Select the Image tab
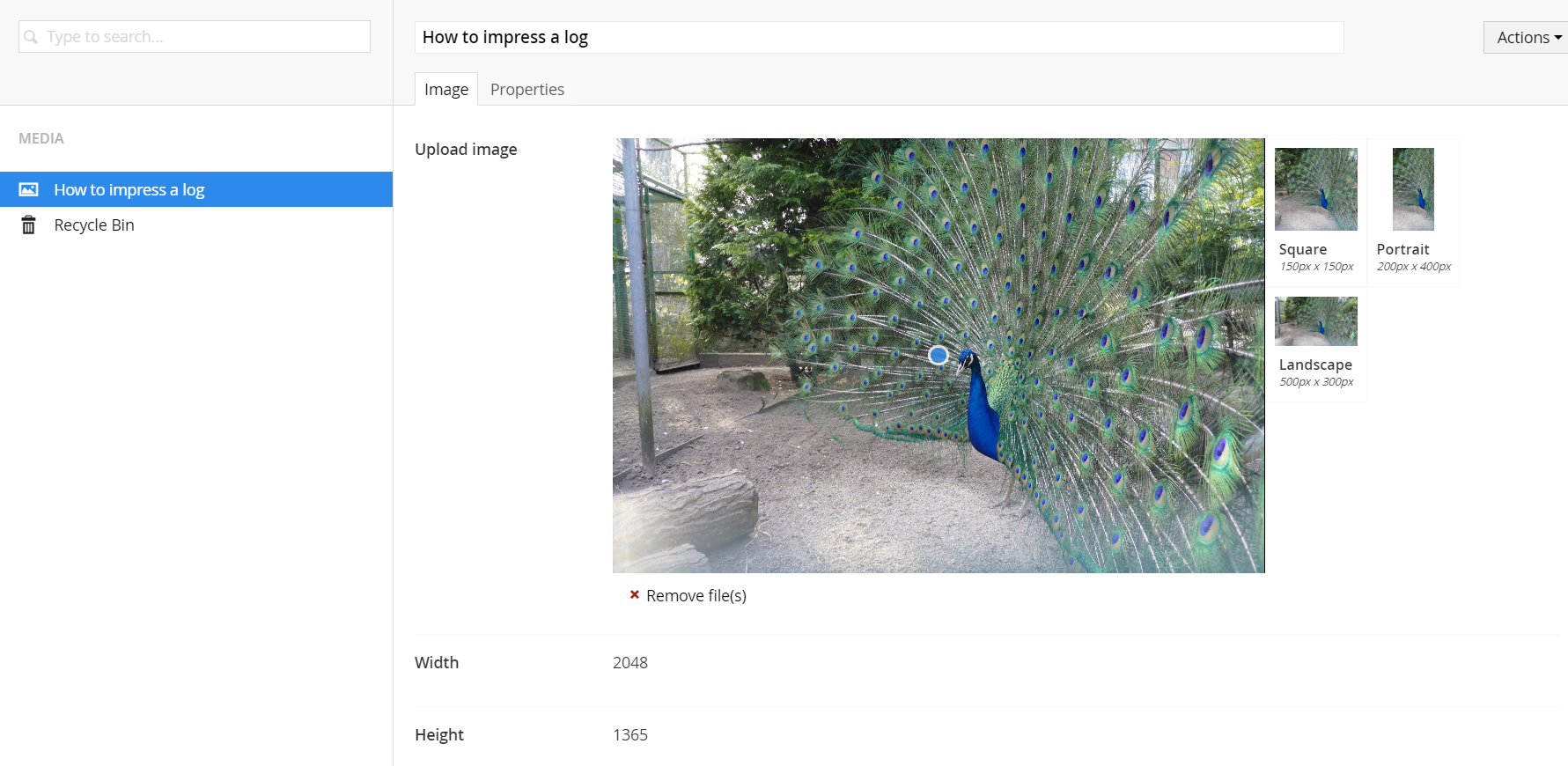The image size is (1568, 766). (x=446, y=89)
